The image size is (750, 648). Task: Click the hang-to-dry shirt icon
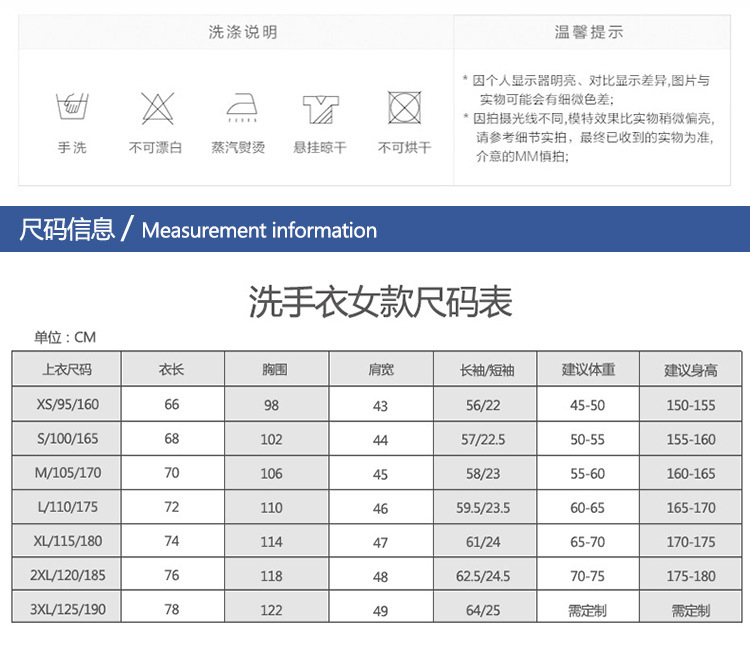click(x=320, y=107)
